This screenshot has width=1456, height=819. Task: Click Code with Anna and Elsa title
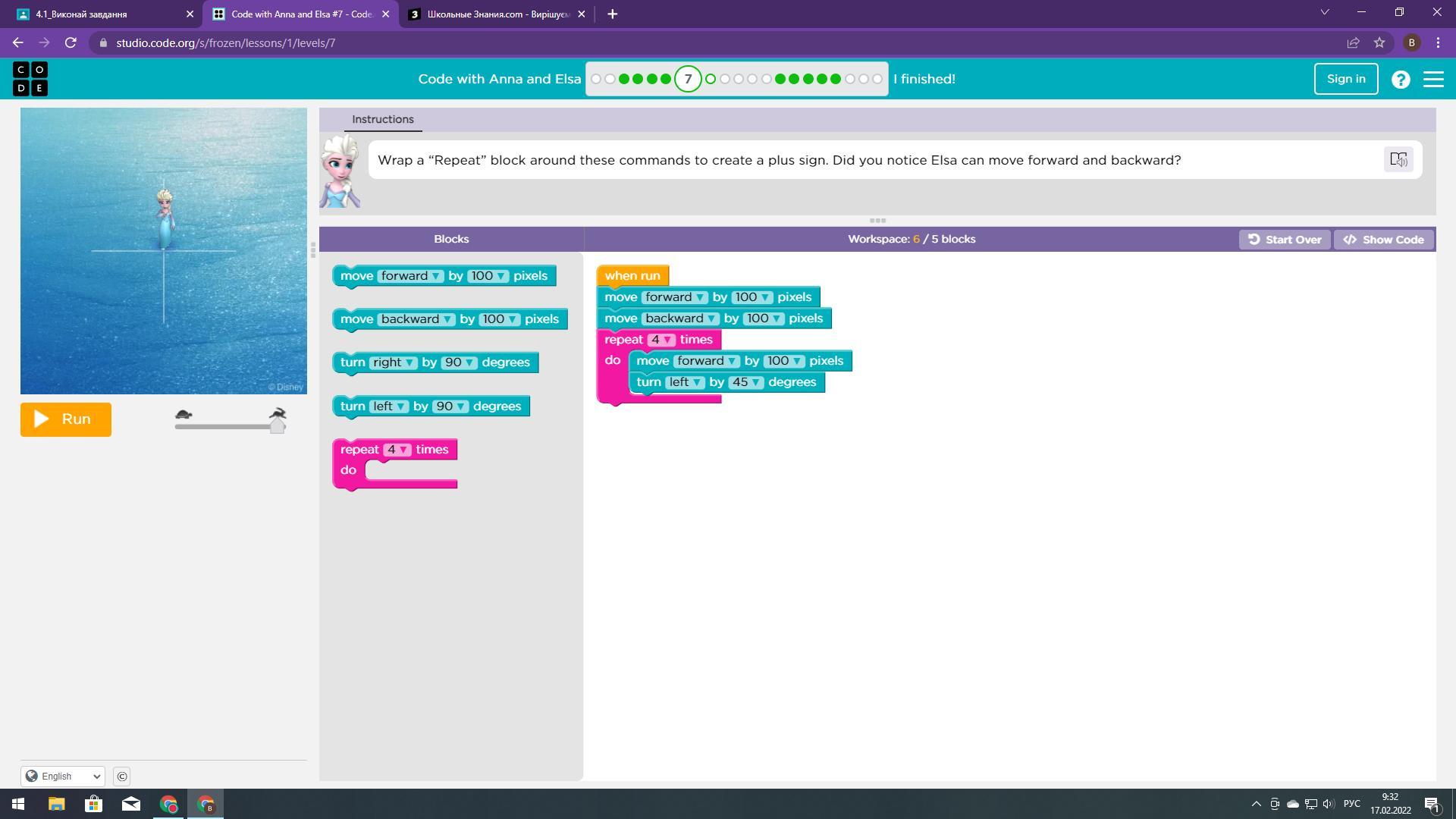click(499, 79)
